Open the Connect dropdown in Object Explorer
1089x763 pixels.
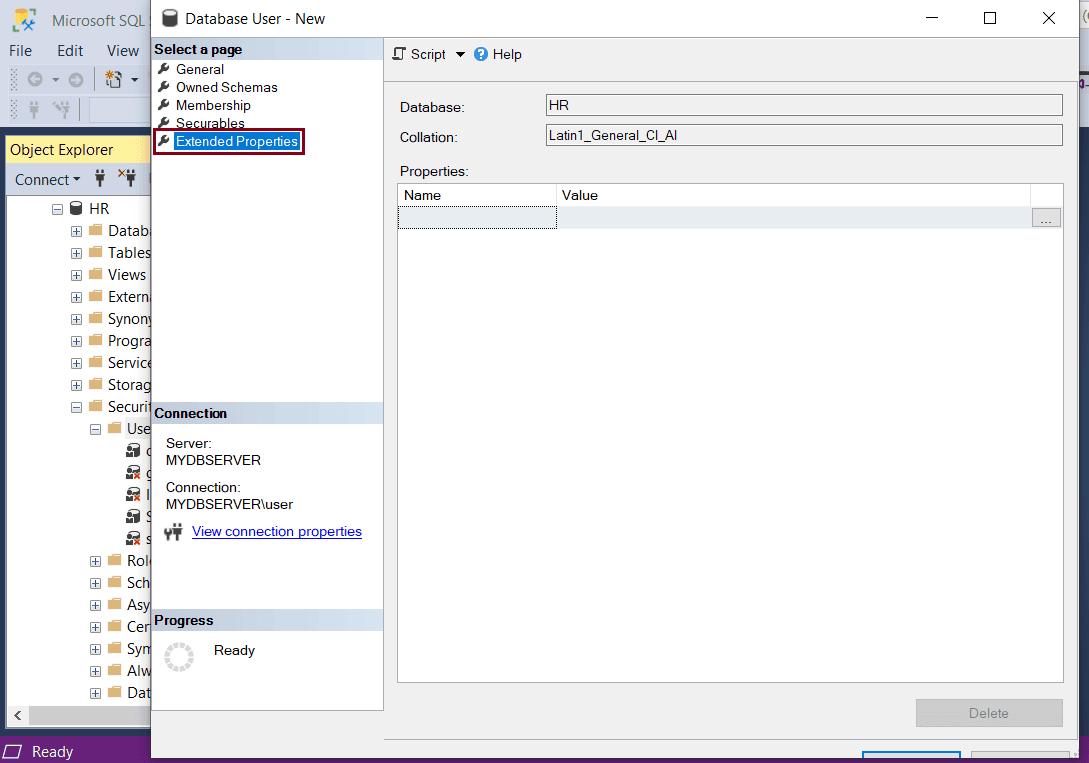click(47, 180)
